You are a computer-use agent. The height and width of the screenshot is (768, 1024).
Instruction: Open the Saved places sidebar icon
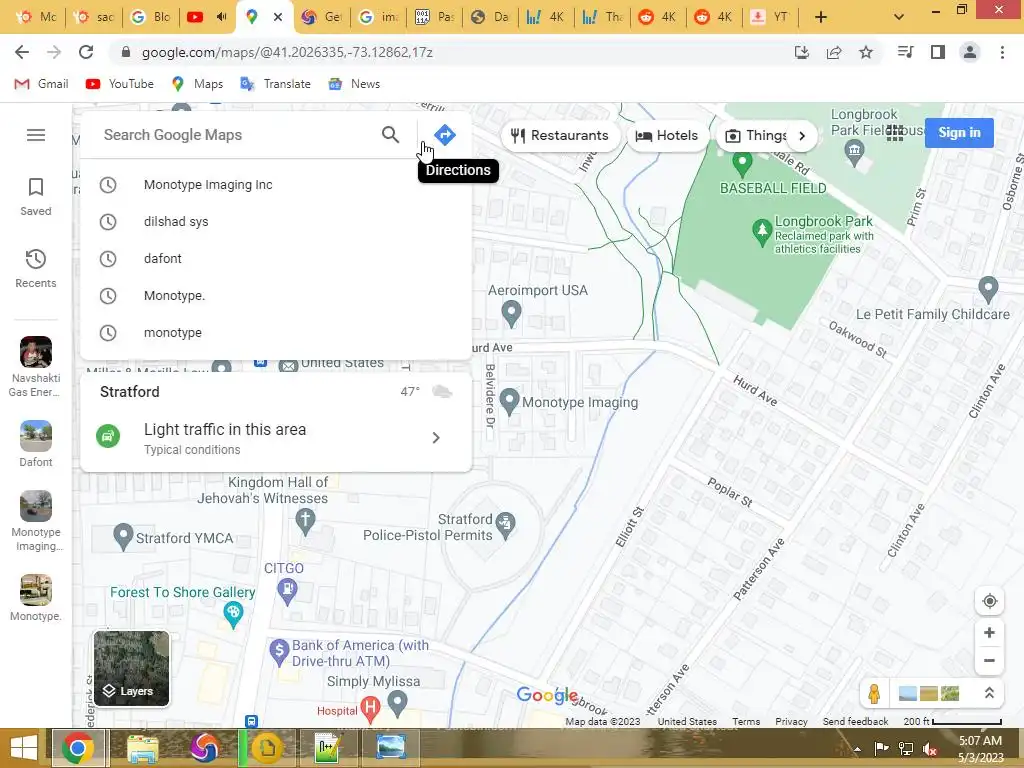click(x=36, y=197)
